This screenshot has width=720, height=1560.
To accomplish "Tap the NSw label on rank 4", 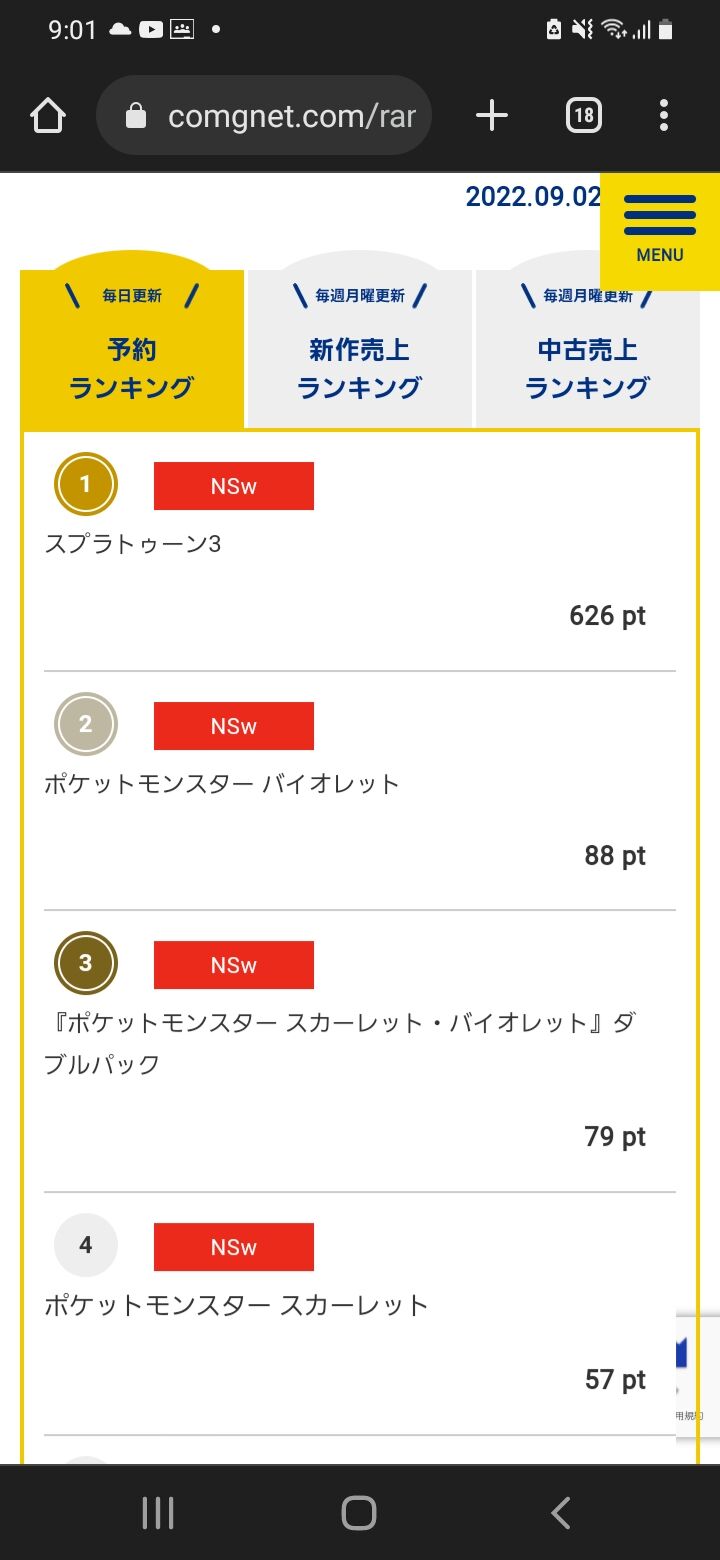I will pos(233,1247).
